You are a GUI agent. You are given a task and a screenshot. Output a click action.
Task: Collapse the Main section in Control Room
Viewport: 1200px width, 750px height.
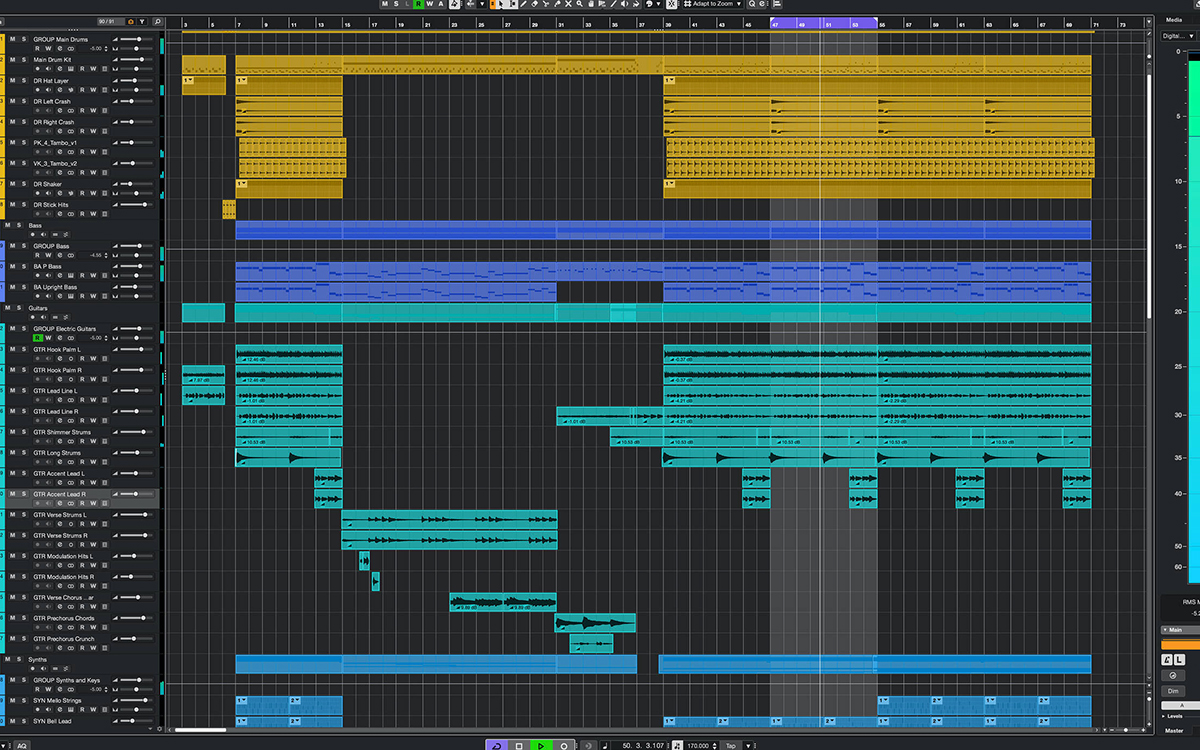click(1165, 630)
